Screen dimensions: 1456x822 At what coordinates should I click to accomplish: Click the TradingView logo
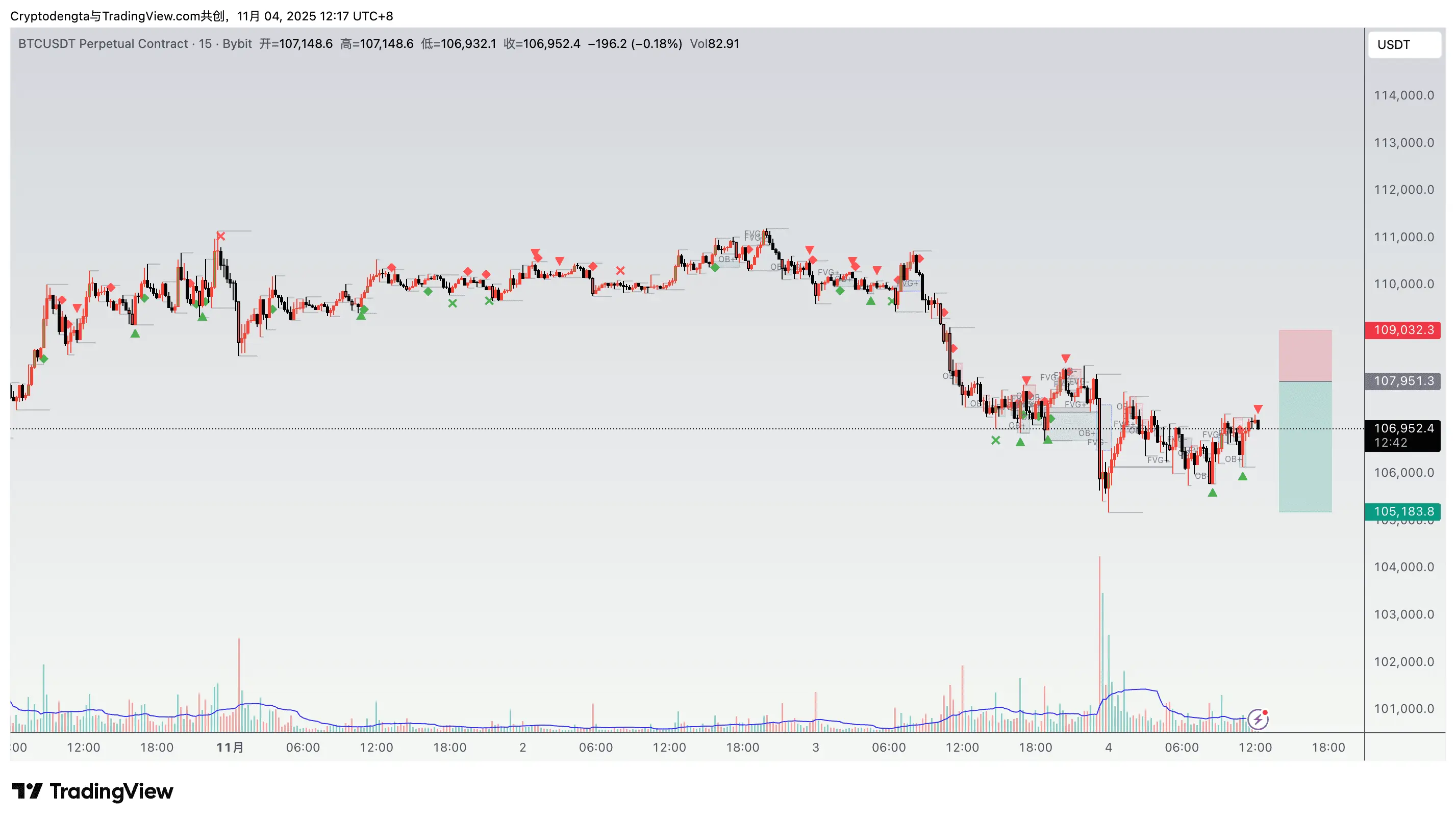point(92,791)
